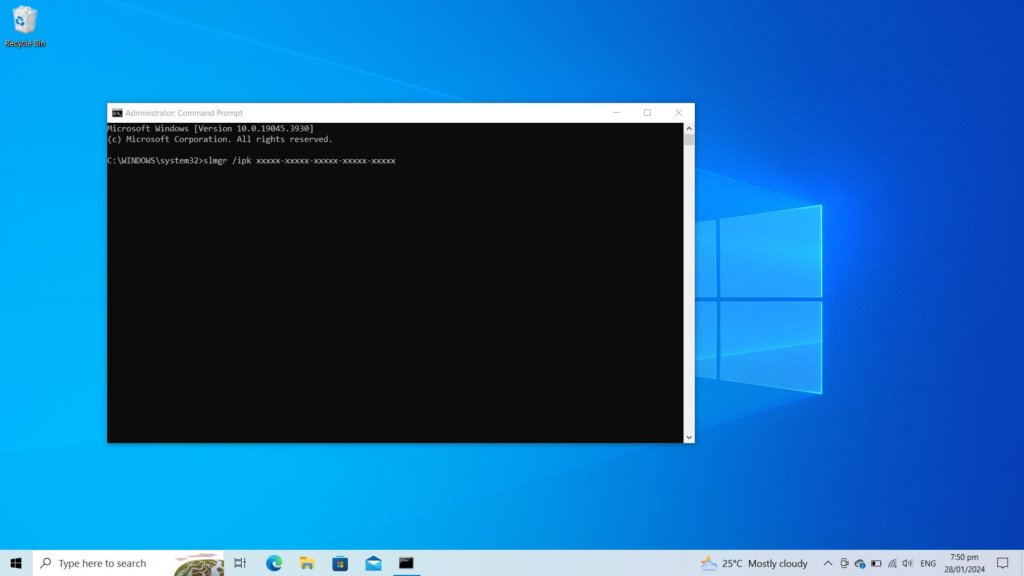Click the Microsoft Windows version line
This screenshot has width=1024, height=576.
point(210,129)
